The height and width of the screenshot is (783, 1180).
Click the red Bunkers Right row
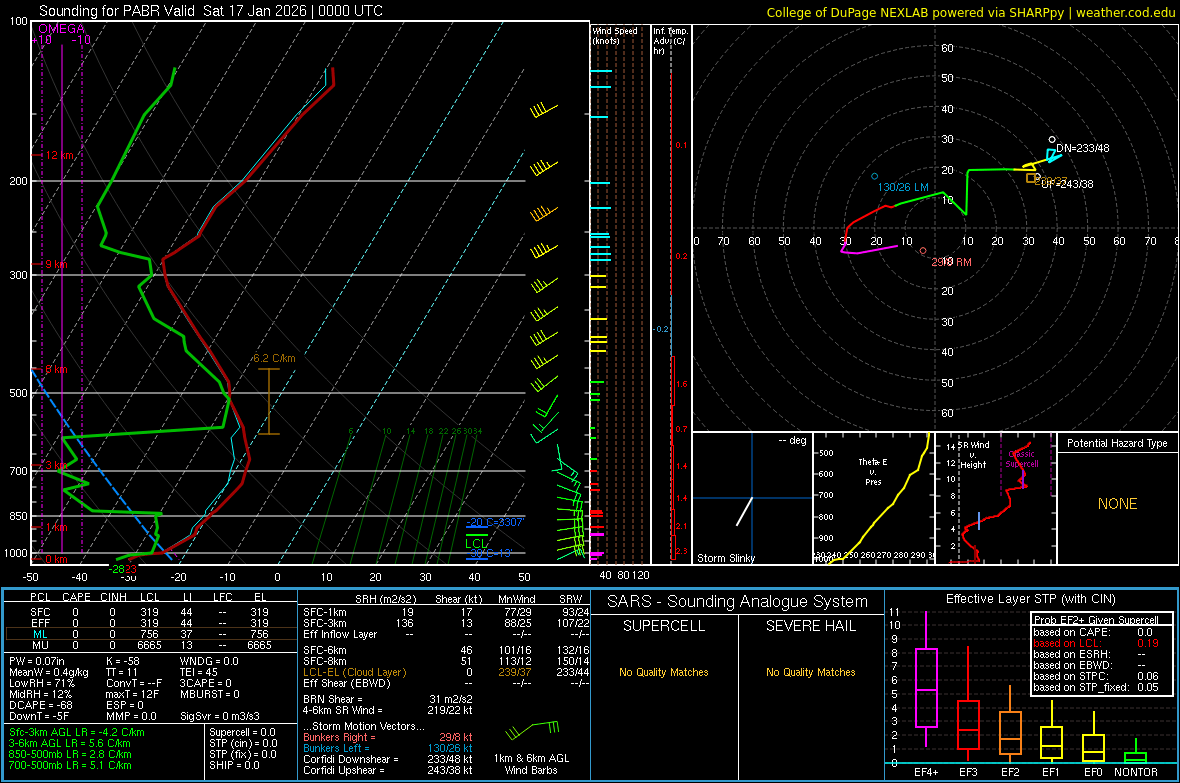point(387,737)
